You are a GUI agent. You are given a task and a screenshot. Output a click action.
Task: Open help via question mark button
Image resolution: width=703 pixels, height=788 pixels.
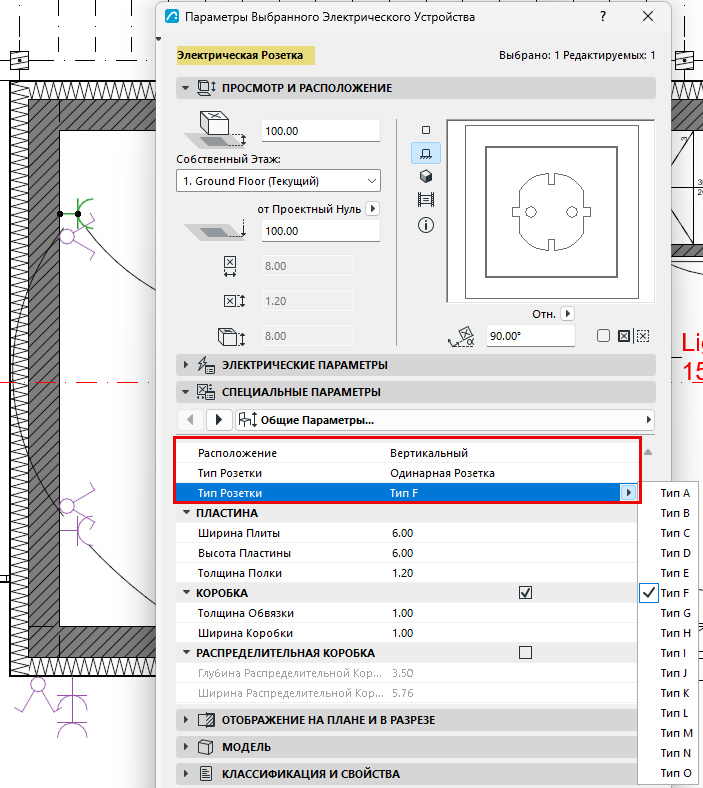click(x=602, y=17)
